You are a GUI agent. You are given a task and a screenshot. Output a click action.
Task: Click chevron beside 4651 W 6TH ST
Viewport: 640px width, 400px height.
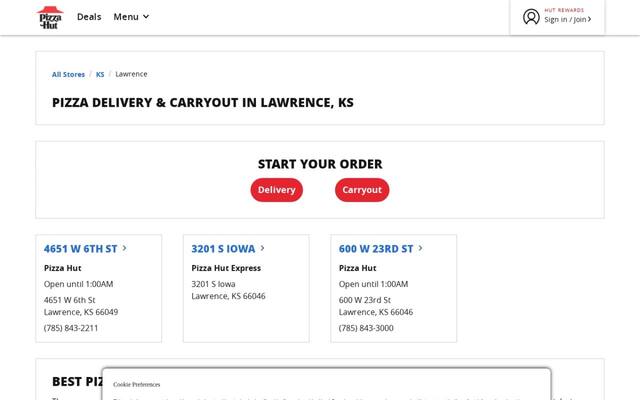tap(124, 248)
